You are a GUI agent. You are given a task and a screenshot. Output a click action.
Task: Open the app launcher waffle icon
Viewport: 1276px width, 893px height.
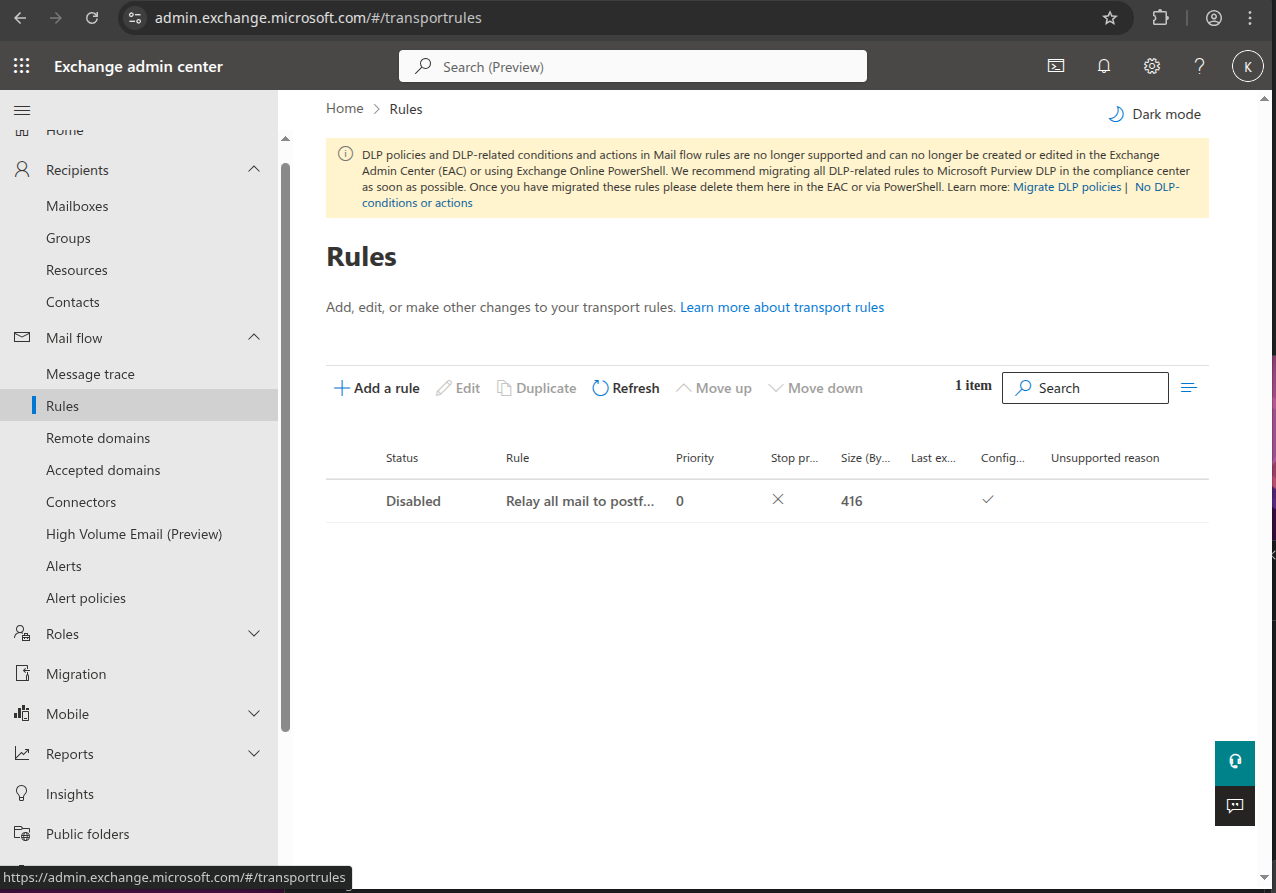(22, 66)
